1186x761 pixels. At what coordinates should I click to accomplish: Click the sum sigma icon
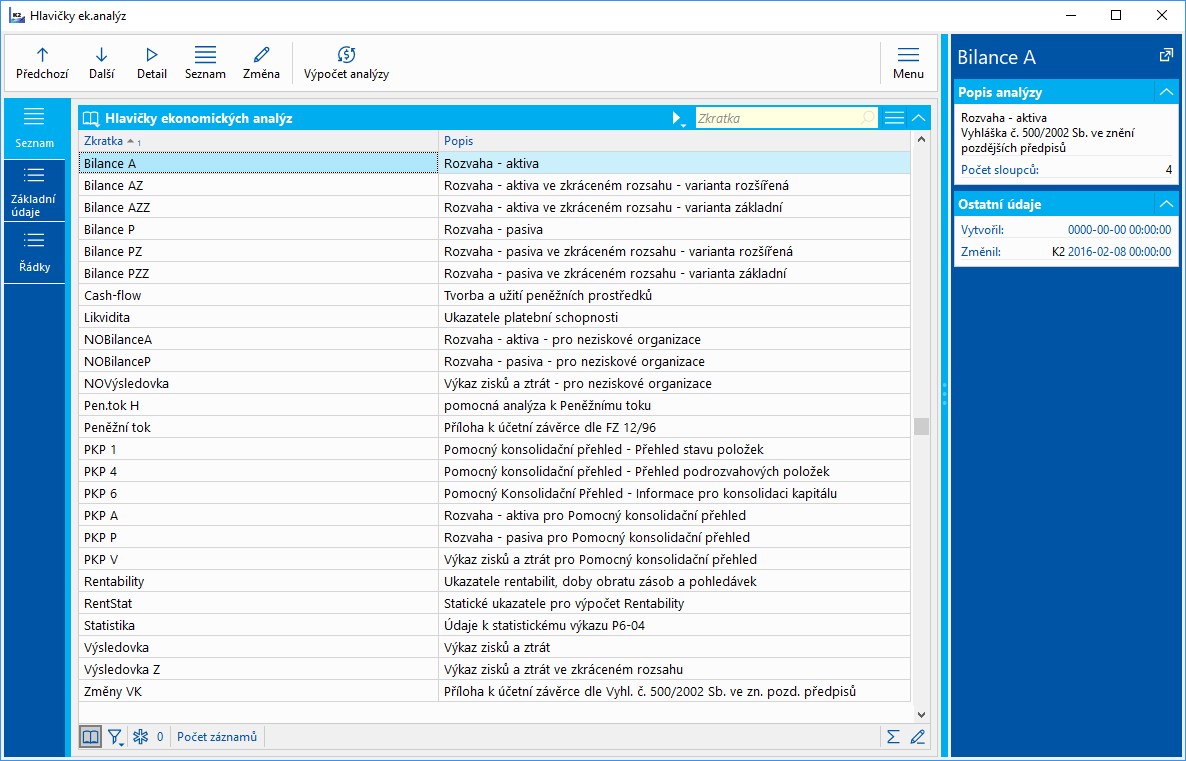[x=893, y=737]
